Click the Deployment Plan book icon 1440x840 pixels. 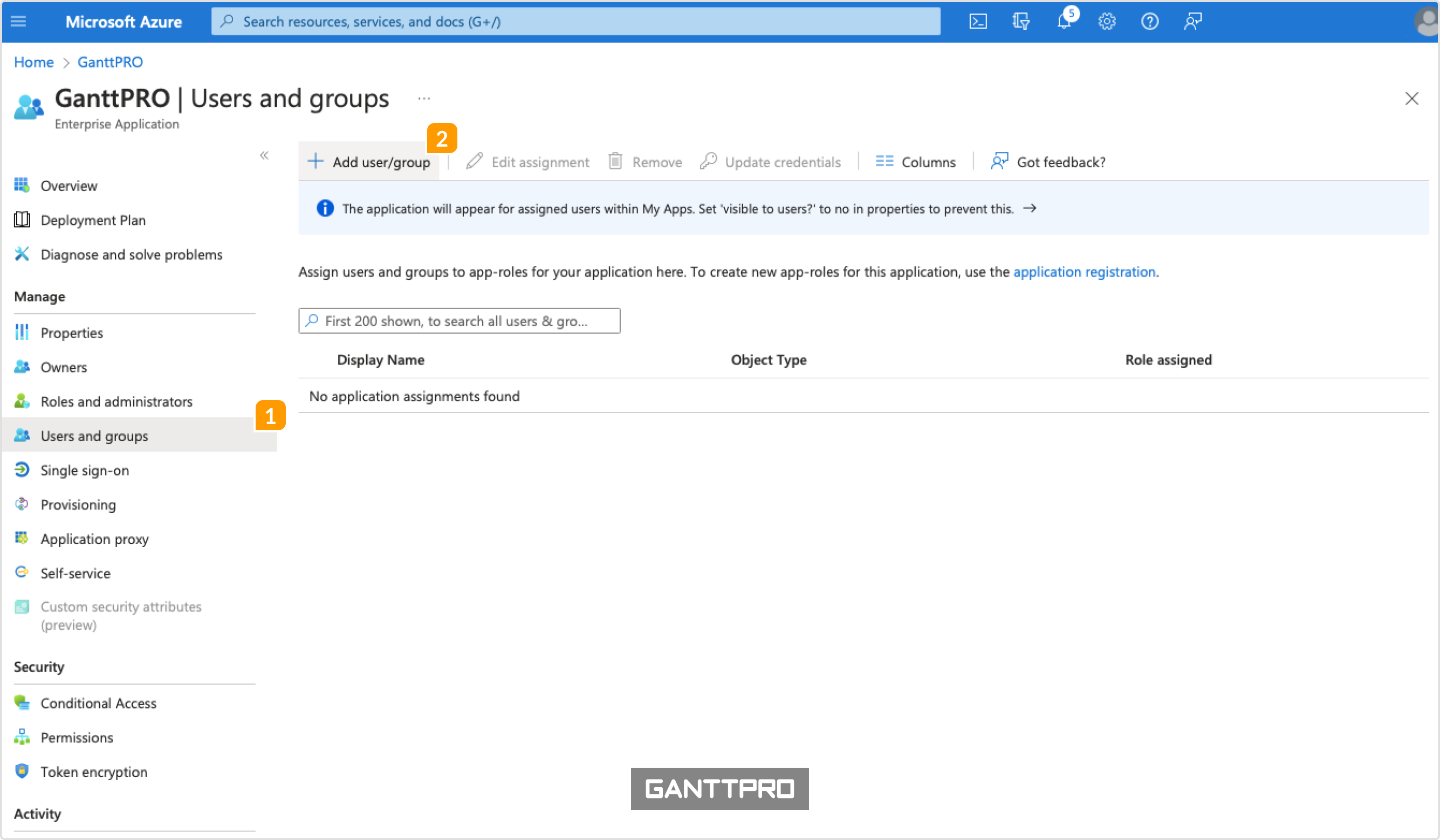[x=22, y=219]
